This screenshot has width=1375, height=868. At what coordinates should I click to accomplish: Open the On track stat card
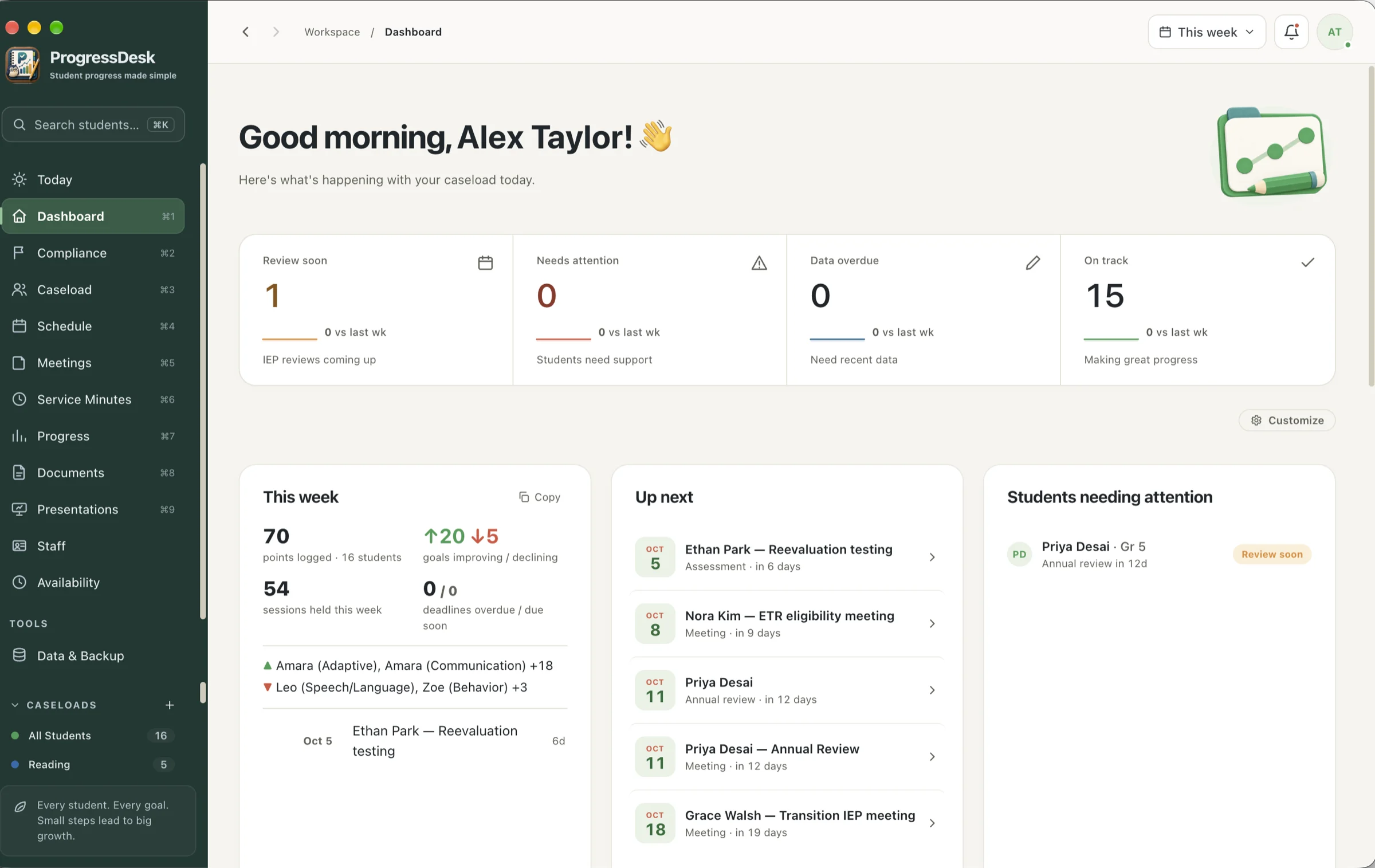1198,310
